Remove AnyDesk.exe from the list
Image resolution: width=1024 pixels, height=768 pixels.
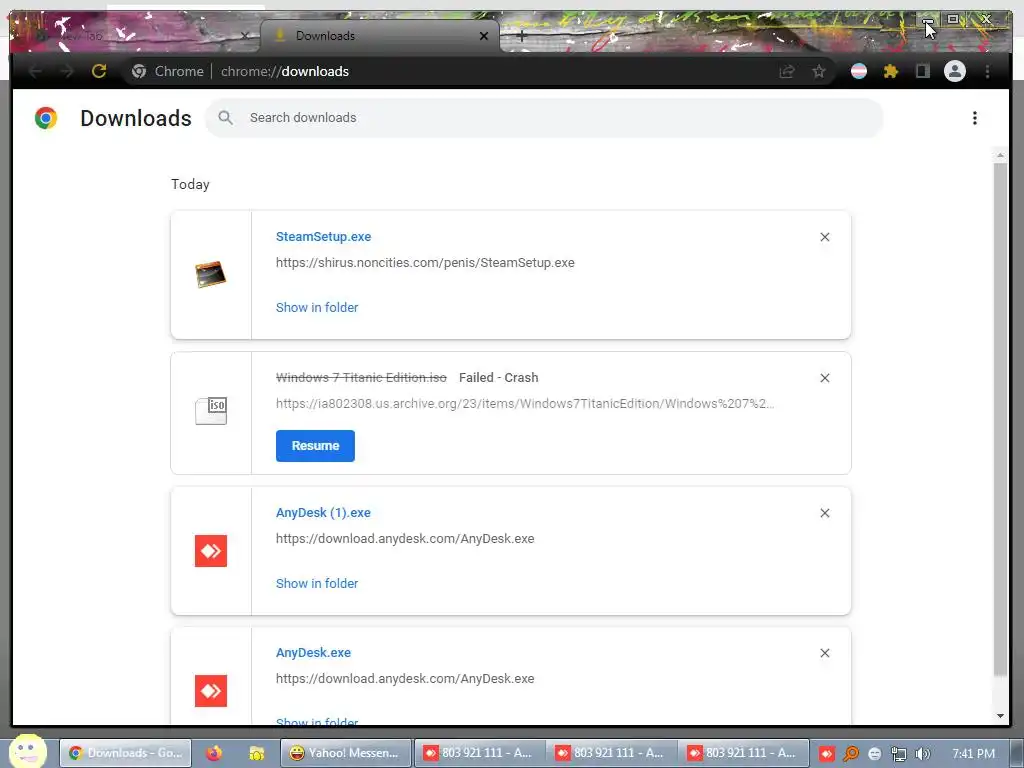825,653
